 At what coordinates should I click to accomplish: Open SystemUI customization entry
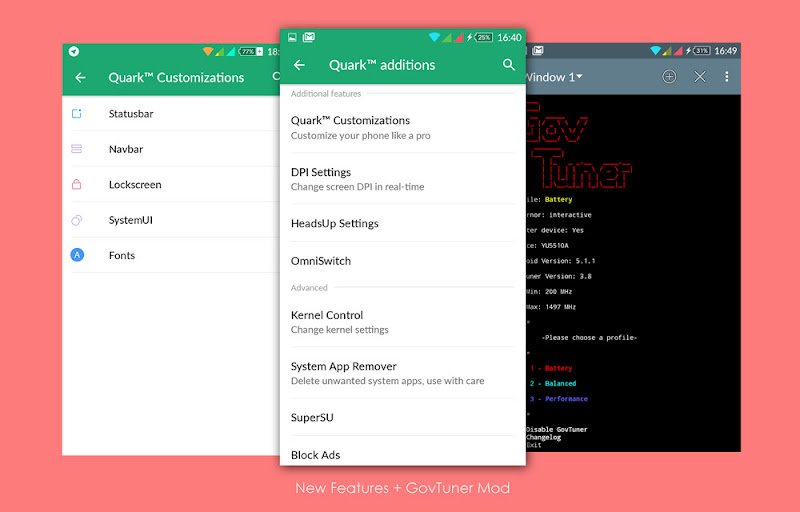click(x=171, y=220)
